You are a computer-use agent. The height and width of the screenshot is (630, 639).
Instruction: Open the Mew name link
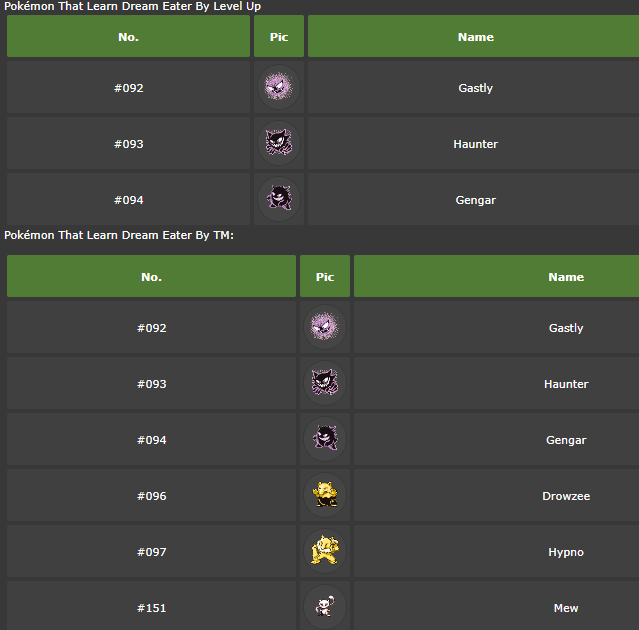(566, 608)
